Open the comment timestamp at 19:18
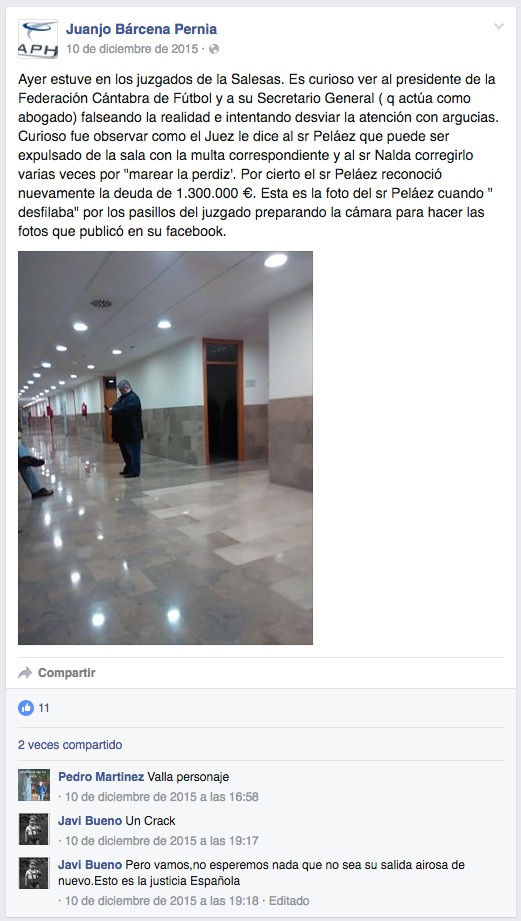Viewport: 521px width, 921px height. tap(162, 900)
